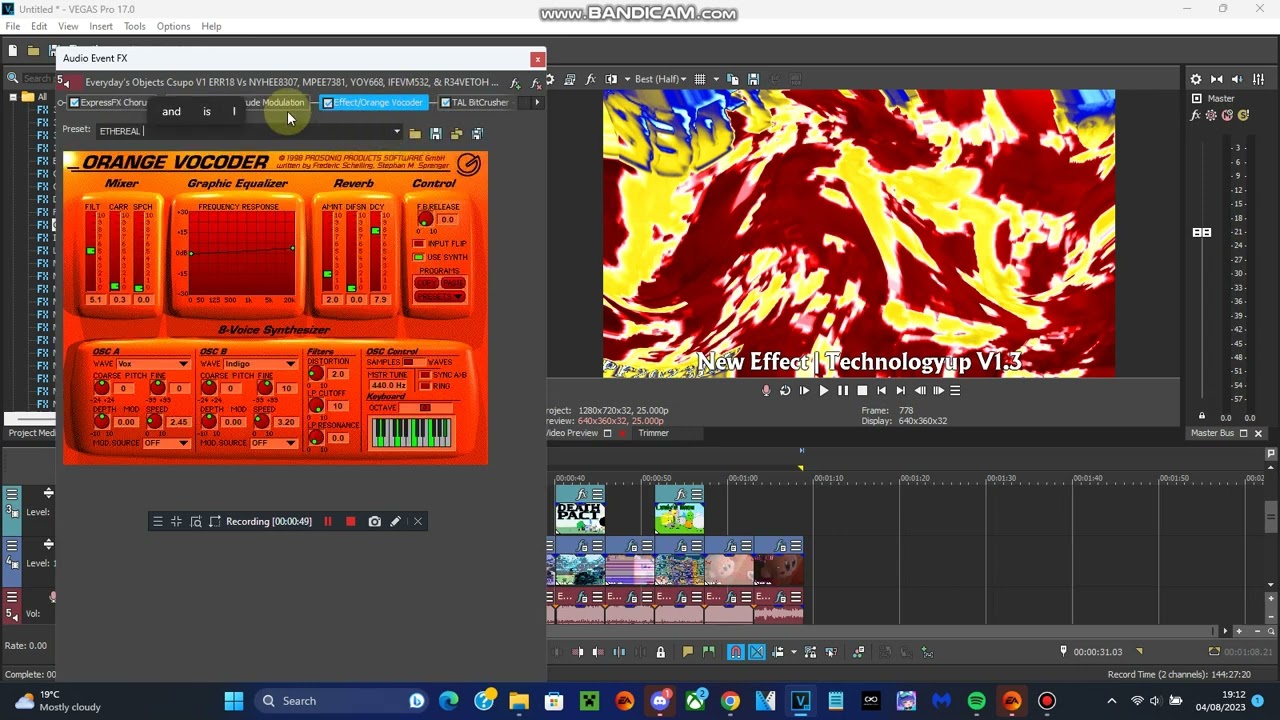Open the OSC B wave dropdown
Image resolution: width=1280 pixels, height=720 pixels.
click(260, 364)
